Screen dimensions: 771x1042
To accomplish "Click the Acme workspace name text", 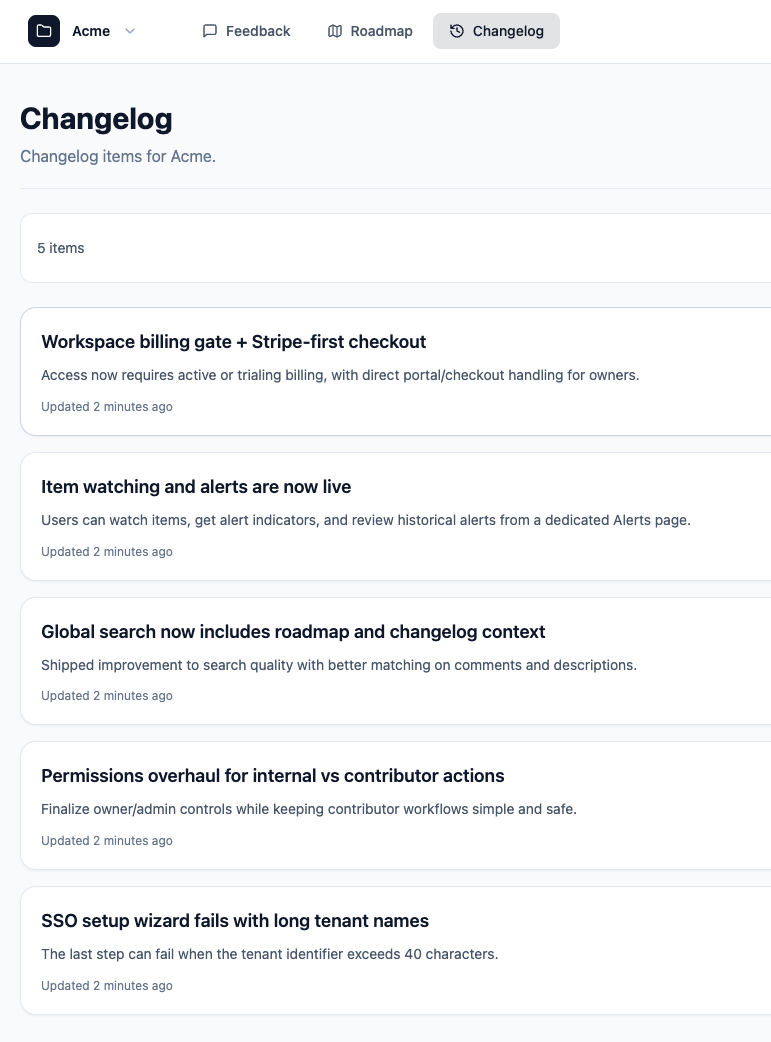I will (91, 31).
